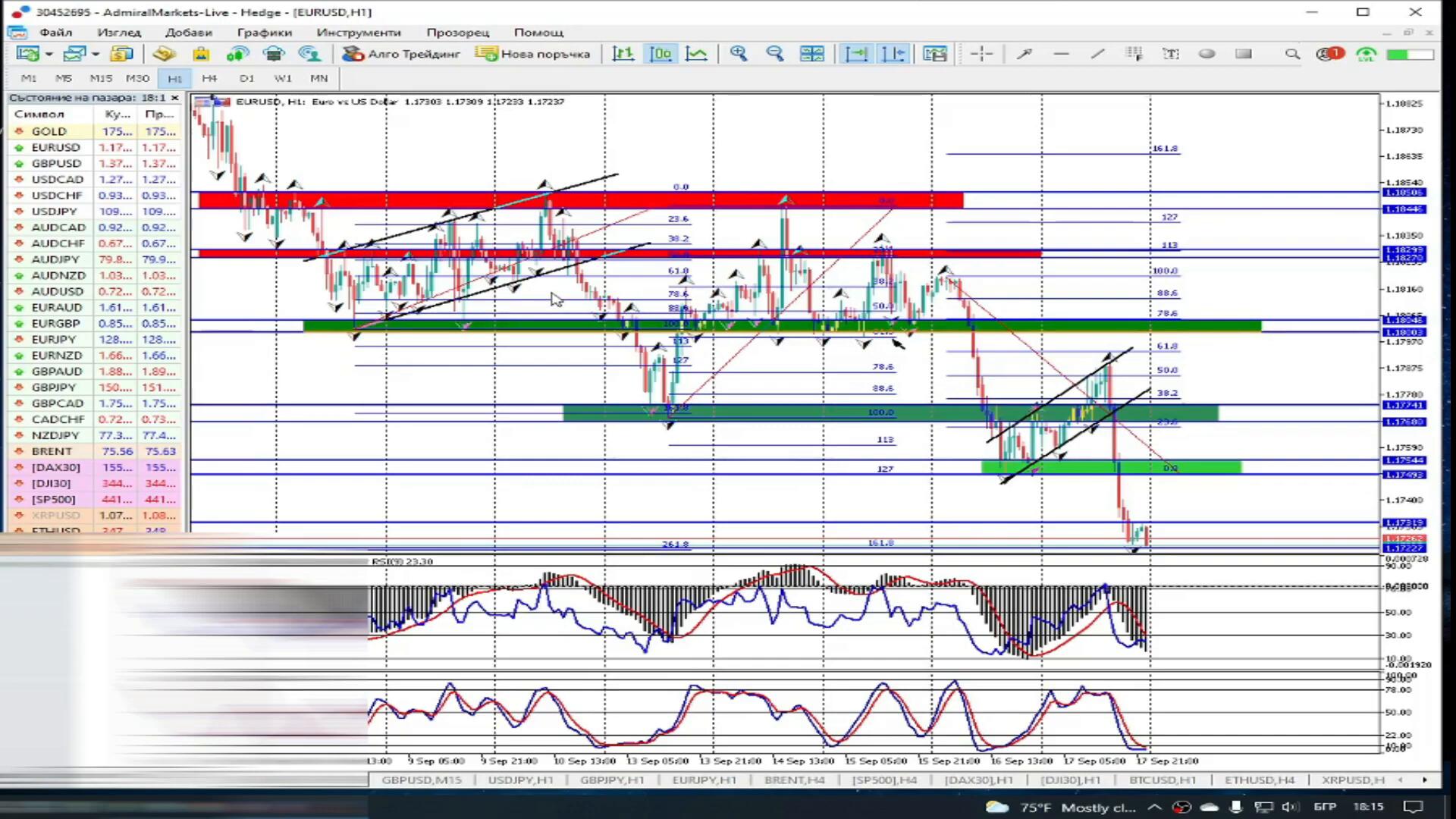This screenshot has width=1456, height=819.
Task: Switch to the GBPJPY,H1 chart tab
Action: 611,780
